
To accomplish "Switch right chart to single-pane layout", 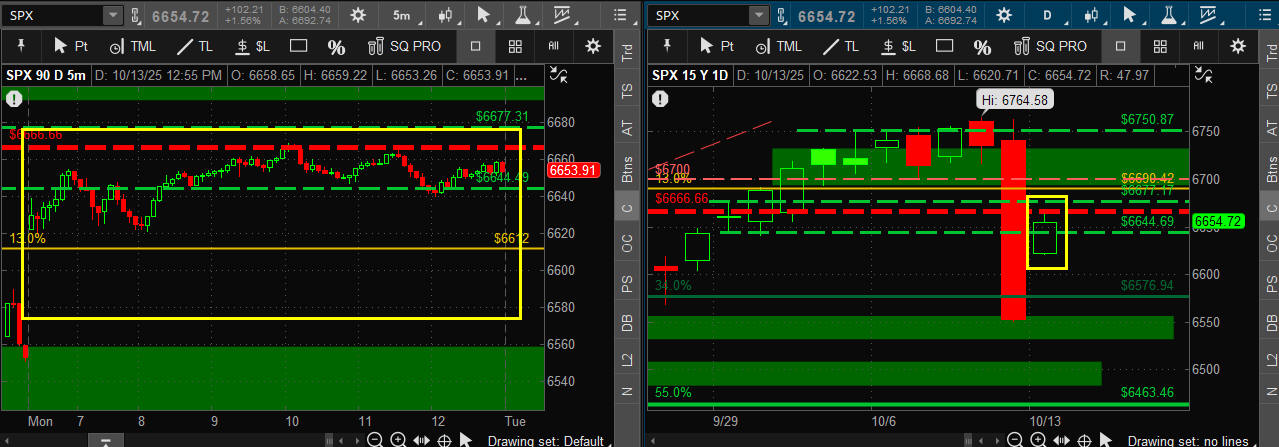I will pyautogui.click(x=1121, y=46).
